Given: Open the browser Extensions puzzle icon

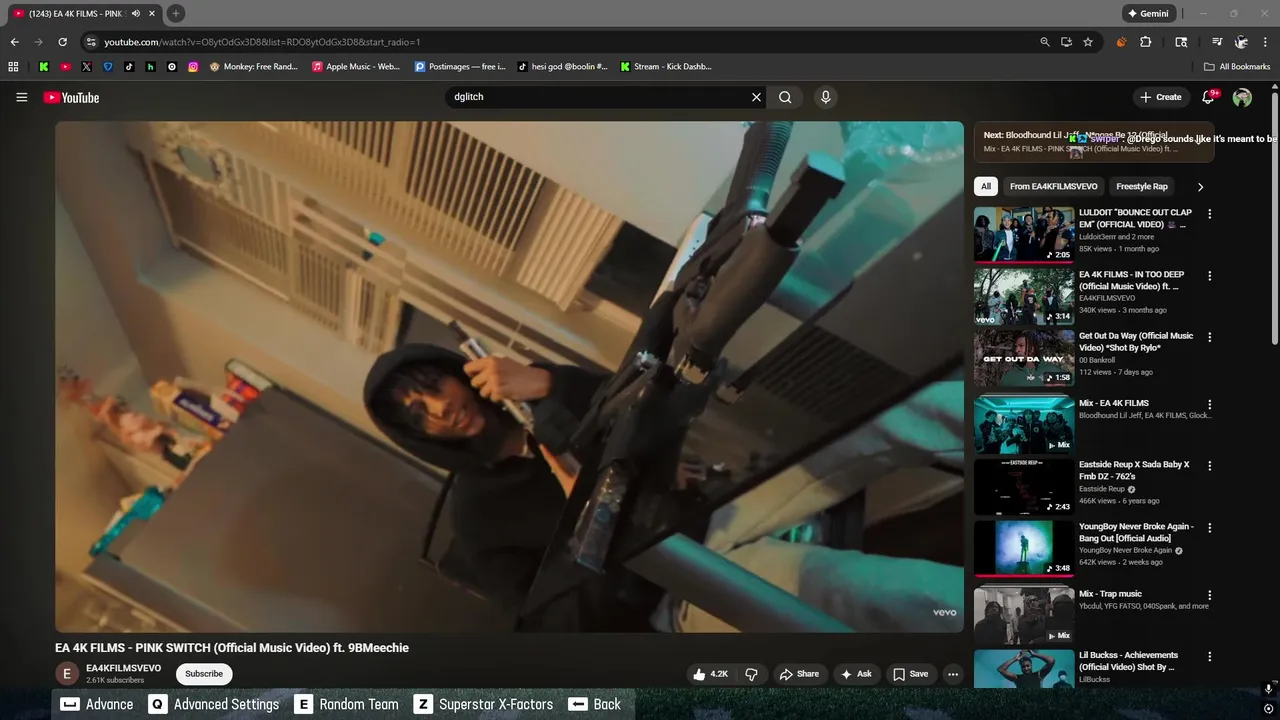Looking at the screenshot, I should [x=1146, y=42].
